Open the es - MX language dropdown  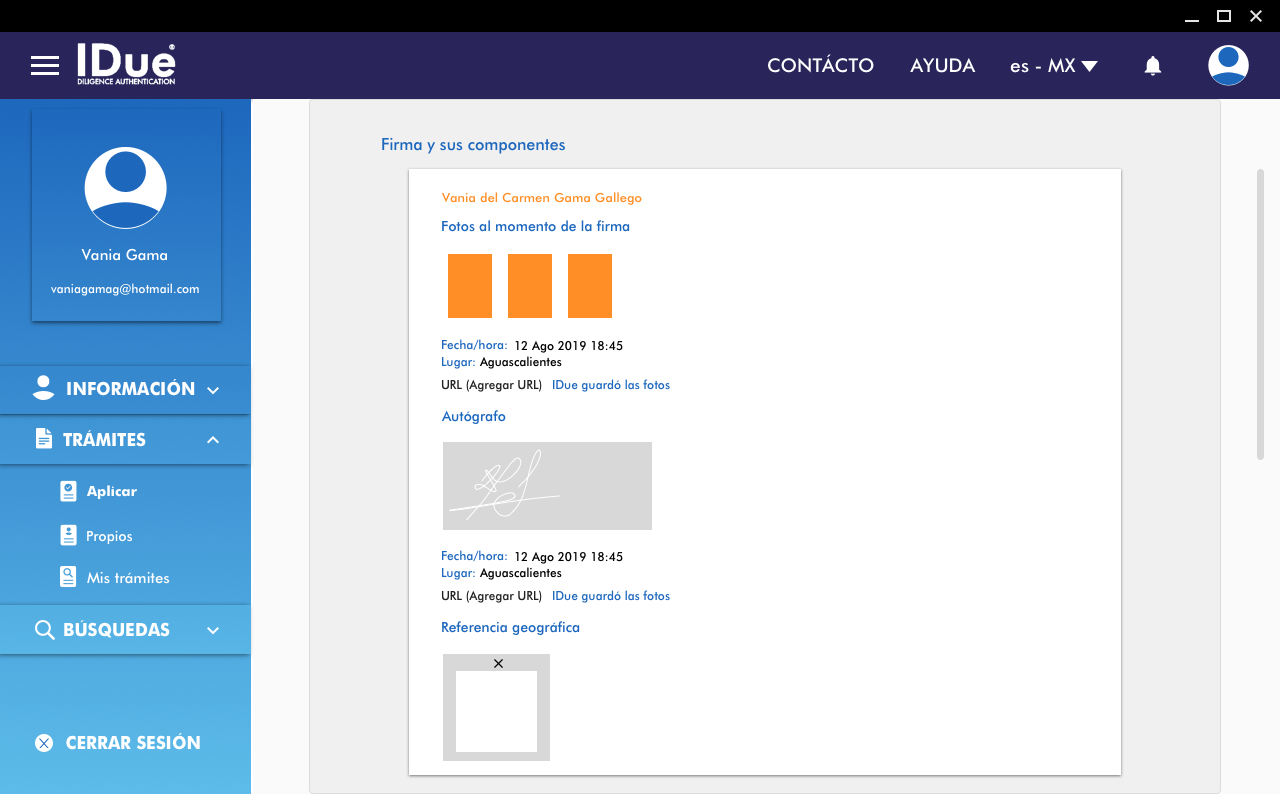(x=1054, y=66)
